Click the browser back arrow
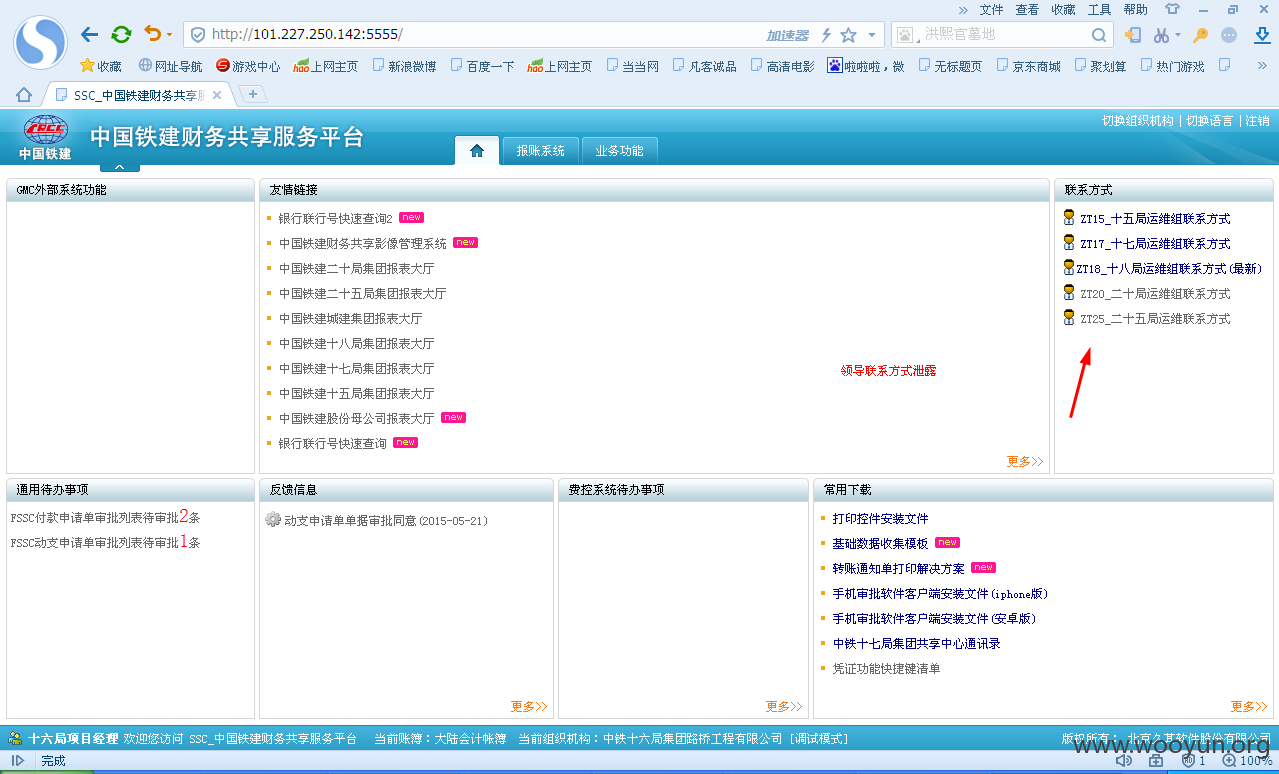Viewport: 1279px width, 774px height. point(89,35)
